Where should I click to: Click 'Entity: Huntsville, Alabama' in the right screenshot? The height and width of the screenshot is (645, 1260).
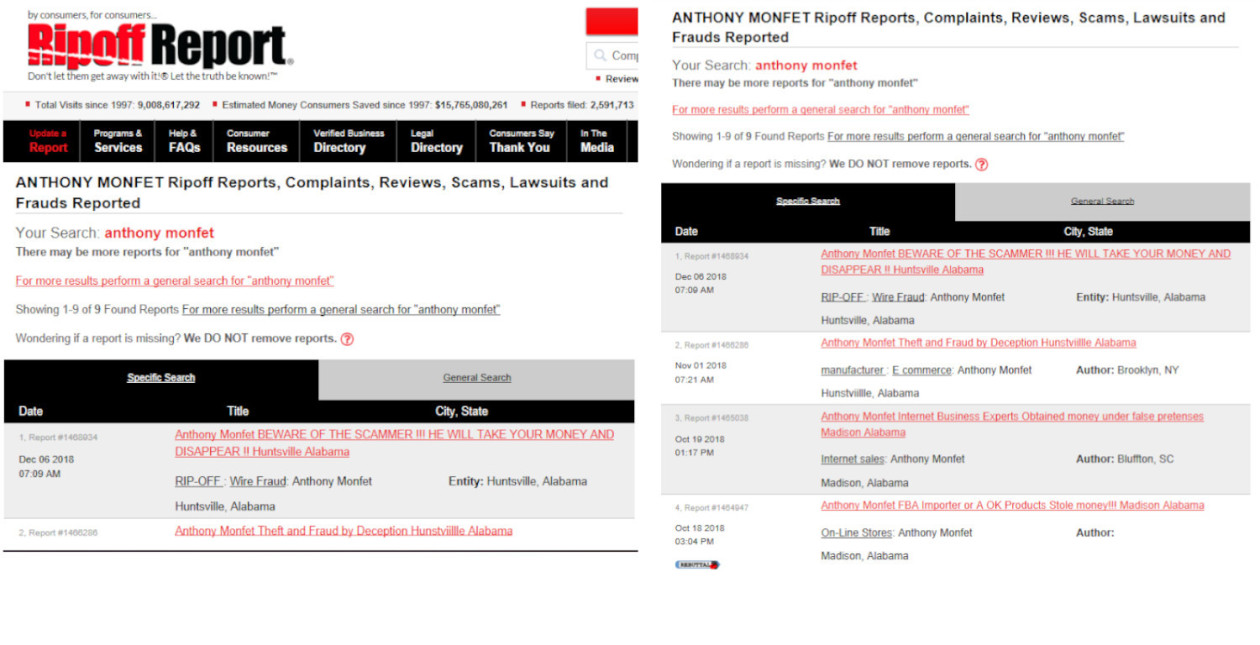[x=1141, y=298]
